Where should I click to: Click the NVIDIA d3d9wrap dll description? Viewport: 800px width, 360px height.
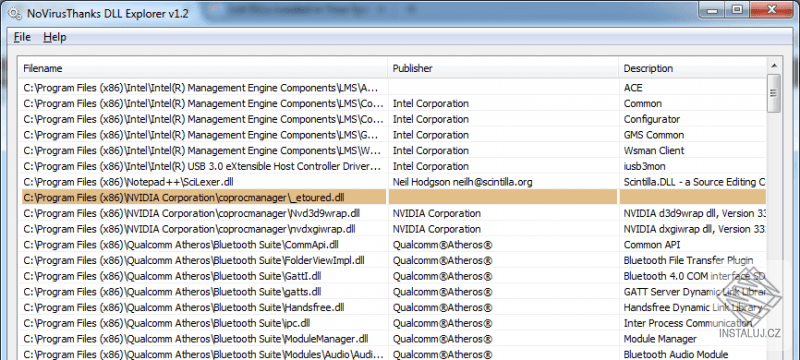click(694, 213)
